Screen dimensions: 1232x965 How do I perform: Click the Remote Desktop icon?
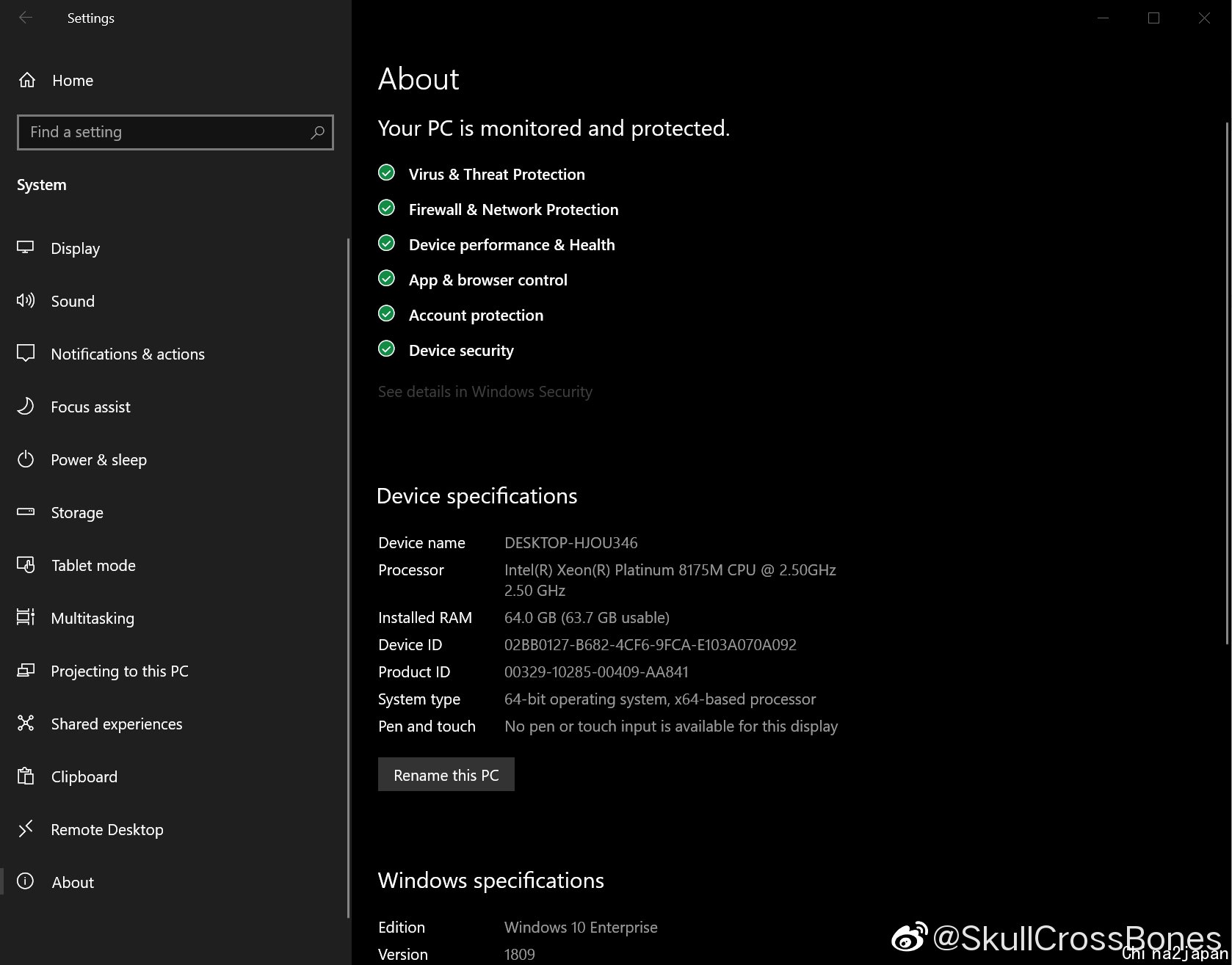coord(26,829)
